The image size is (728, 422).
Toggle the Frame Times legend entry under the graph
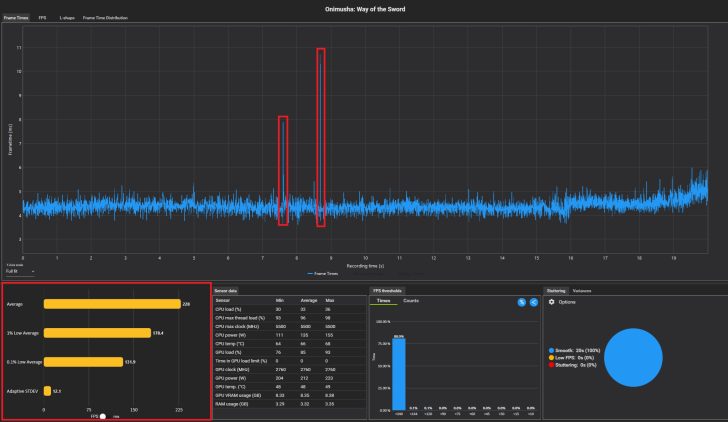pos(323,273)
